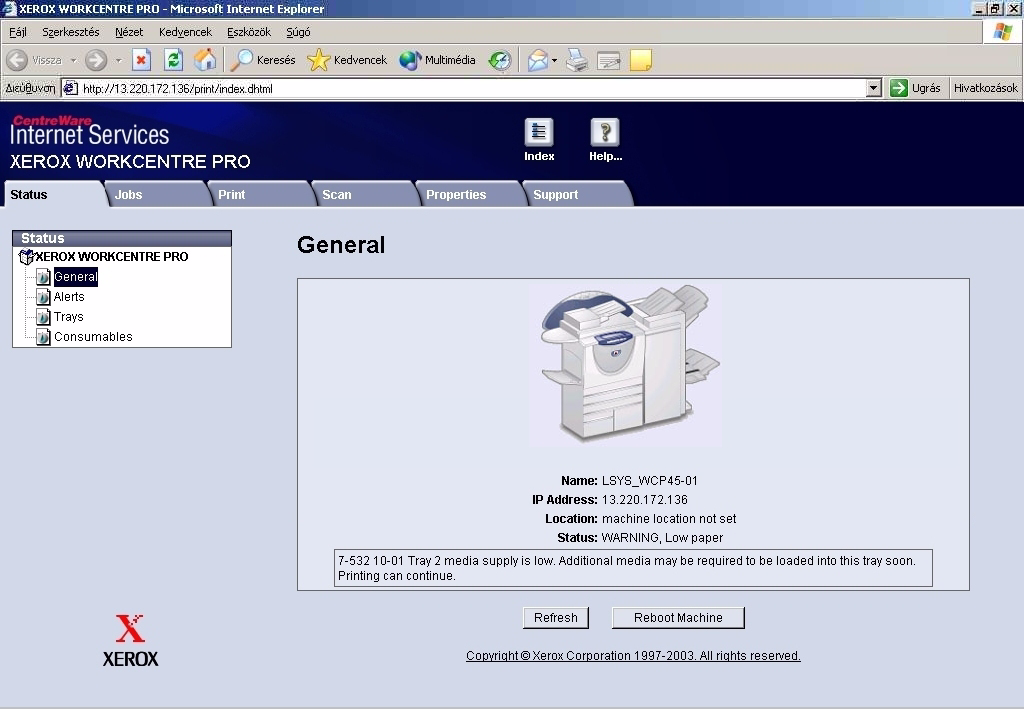Open the Súgó menu
The width and height of the screenshot is (1024, 709).
[x=298, y=32]
